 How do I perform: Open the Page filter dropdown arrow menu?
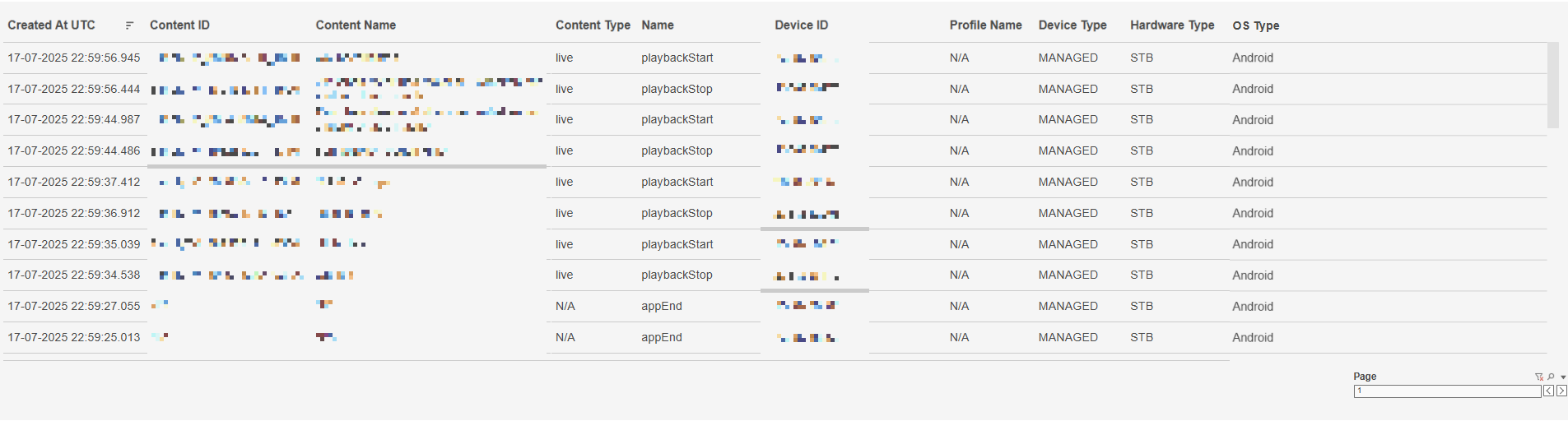pyautogui.click(x=1563, y=377)
